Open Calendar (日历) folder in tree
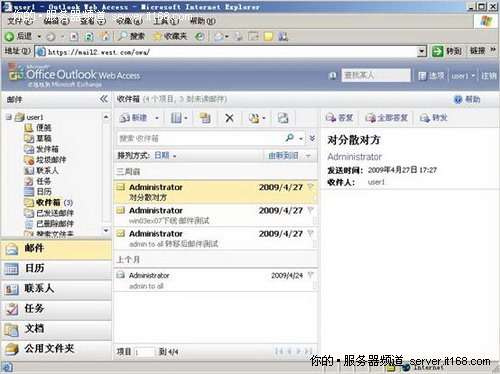The image size is (500, 374). [x=38, y=191]
